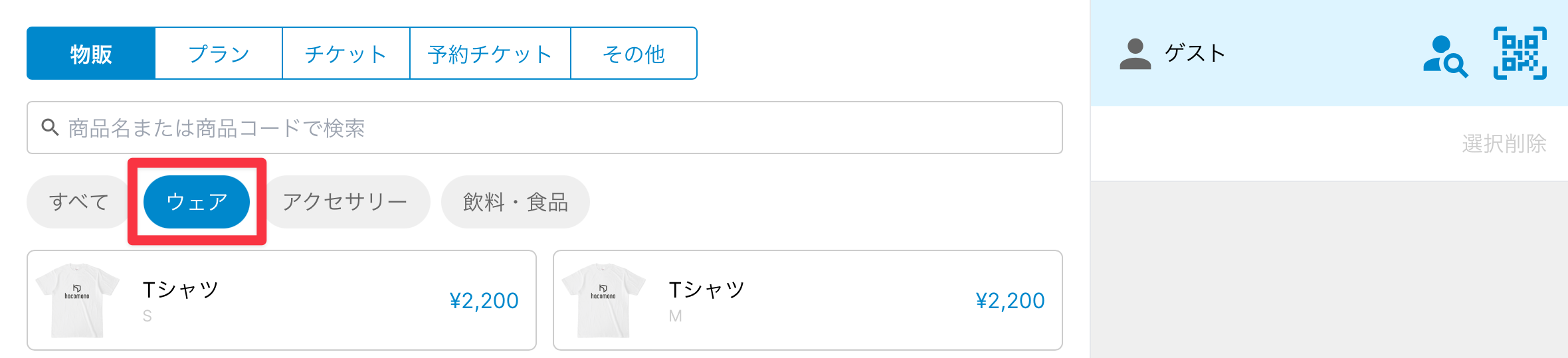
Task: Select the その他 tab
Action: point(633,54)
